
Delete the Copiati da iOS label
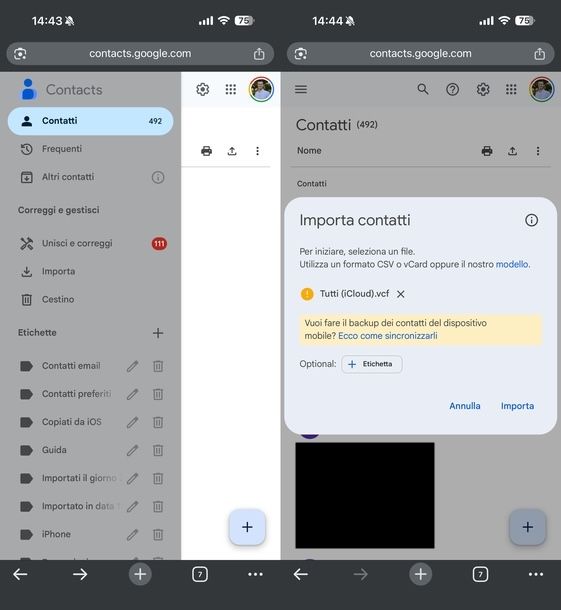pyautogui.click(x=158, y=422)
